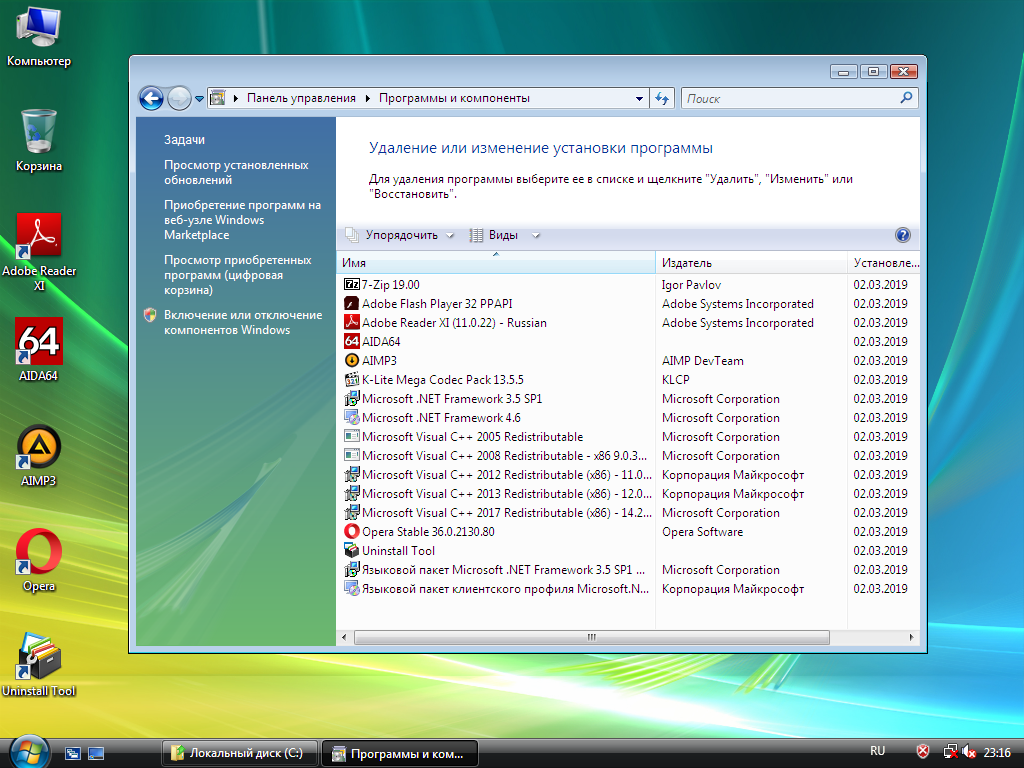Screen dimensions: 1024x768
Task: Open the address bar history dropdown arrow
Action: click(640, 98)
